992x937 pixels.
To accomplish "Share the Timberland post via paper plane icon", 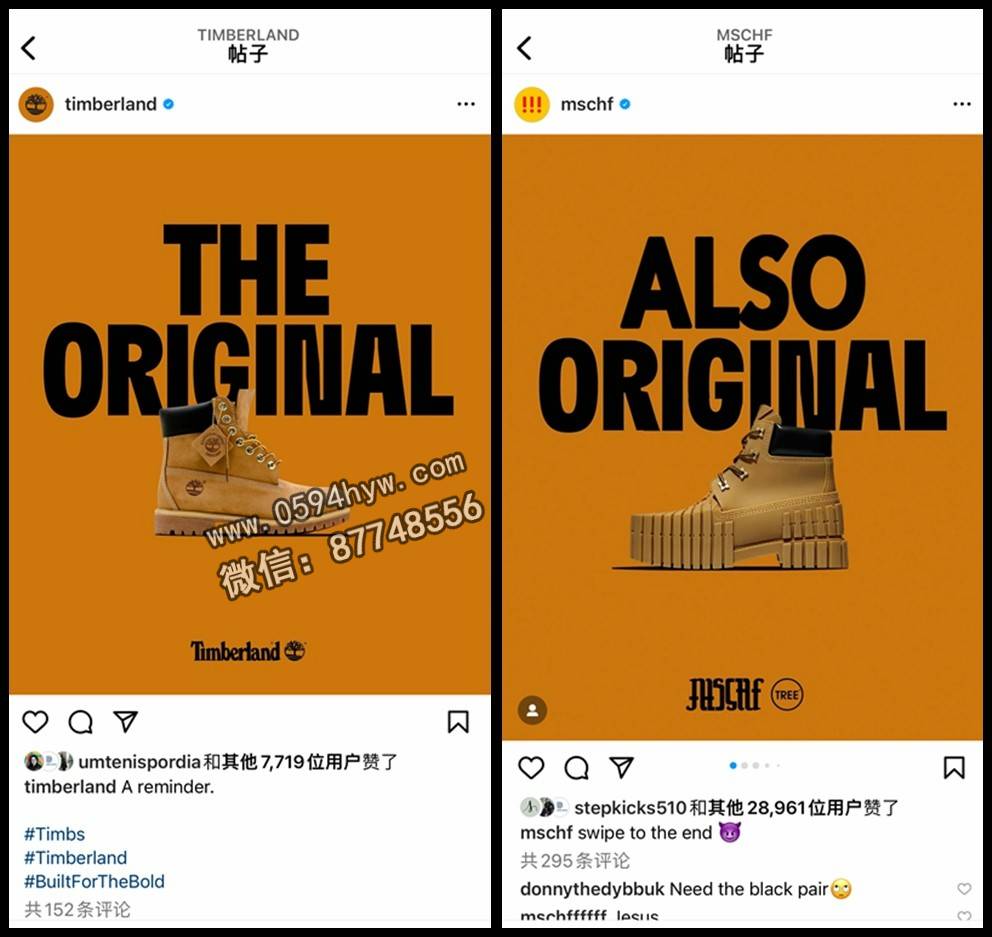I will (x=125, y=721).
